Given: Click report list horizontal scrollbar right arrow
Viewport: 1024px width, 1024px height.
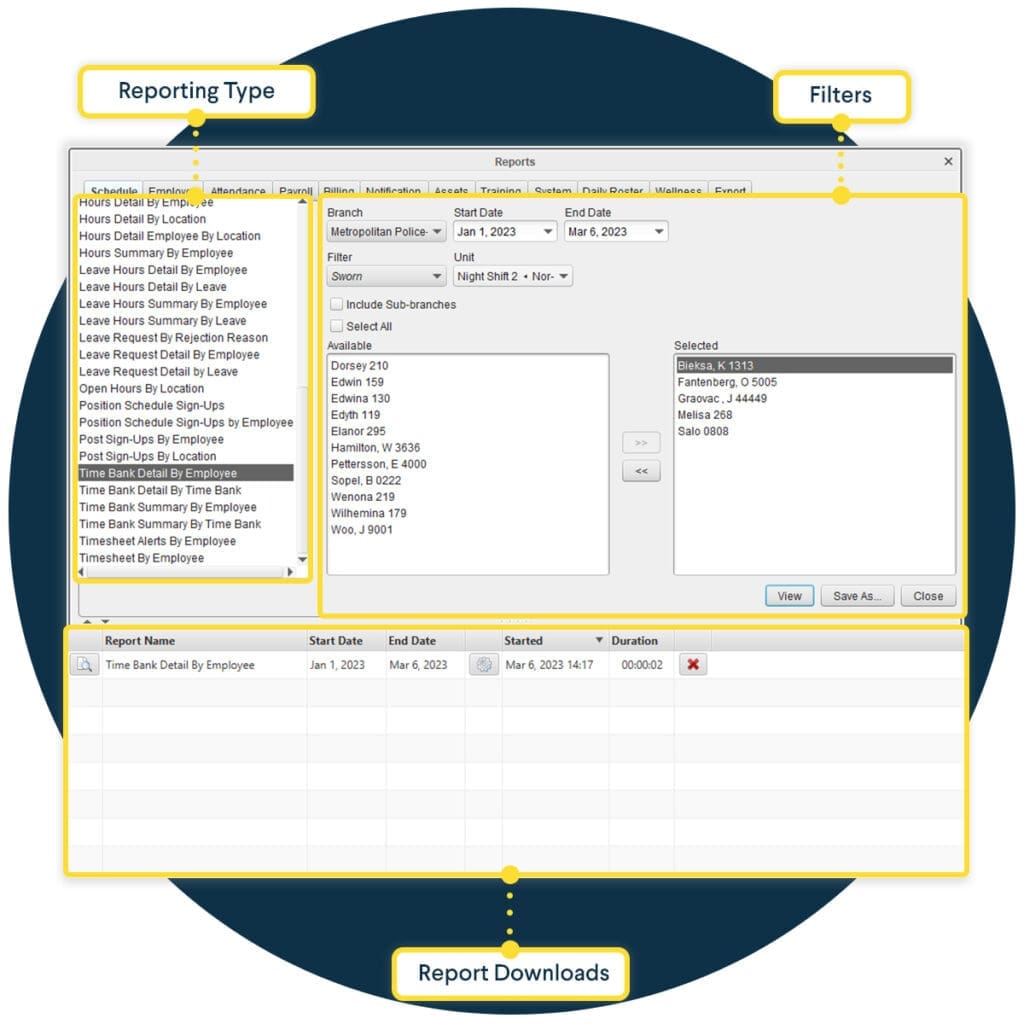Looking at the screenshot, I should tap(291, 572).
